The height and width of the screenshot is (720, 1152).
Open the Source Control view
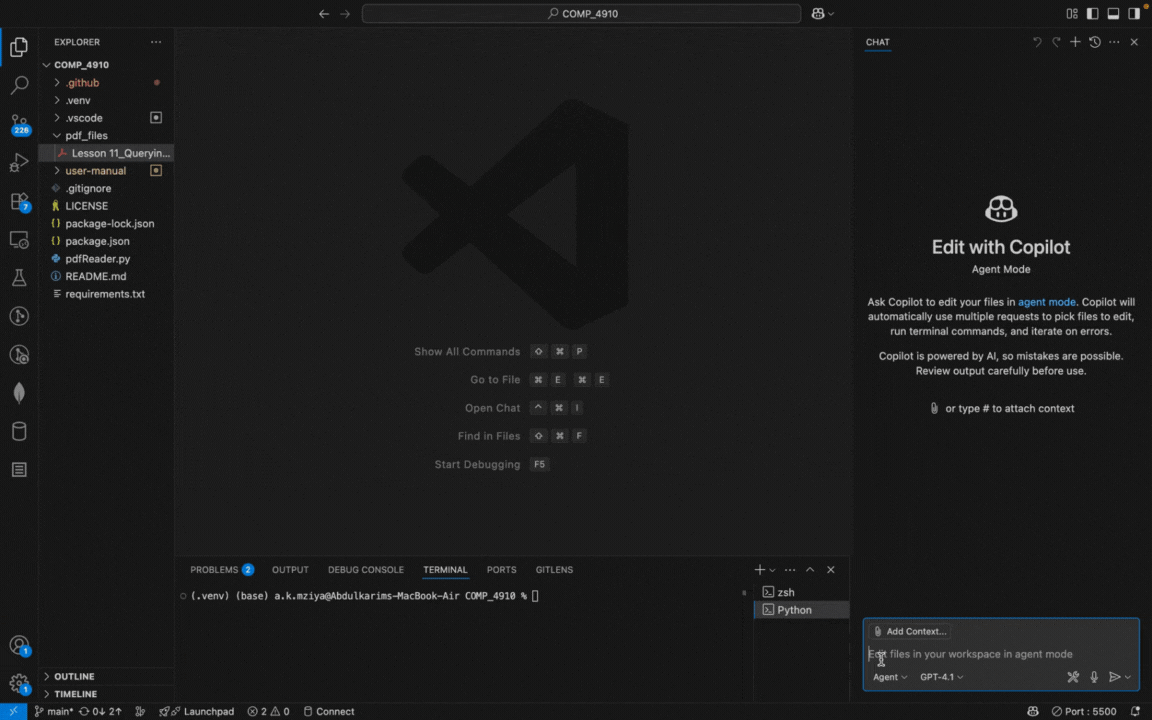[19, 123]
